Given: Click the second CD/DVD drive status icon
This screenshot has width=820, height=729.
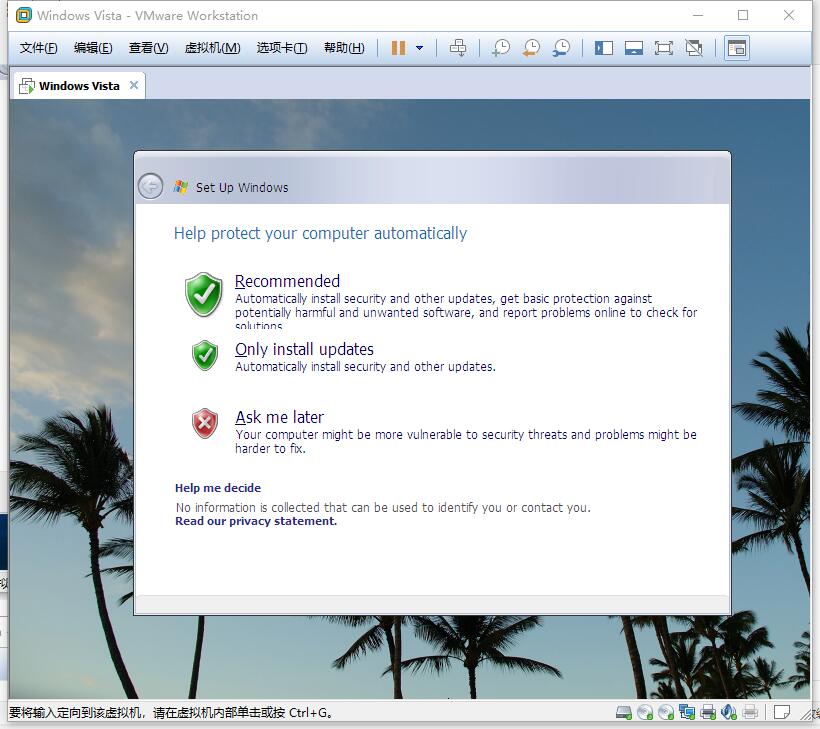Looking at the screenshot, I should coord(666,712).
